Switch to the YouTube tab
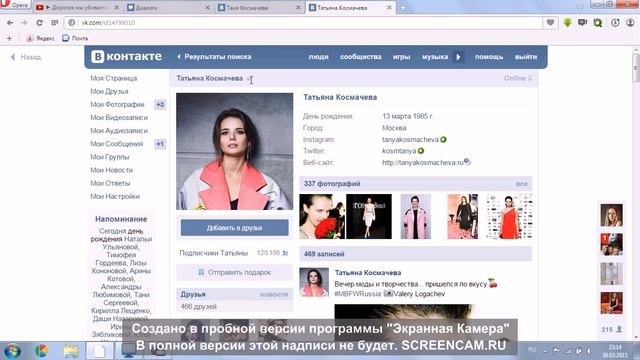Image resolution: width=640 pixels, height=360 pixels. point(77,7)
